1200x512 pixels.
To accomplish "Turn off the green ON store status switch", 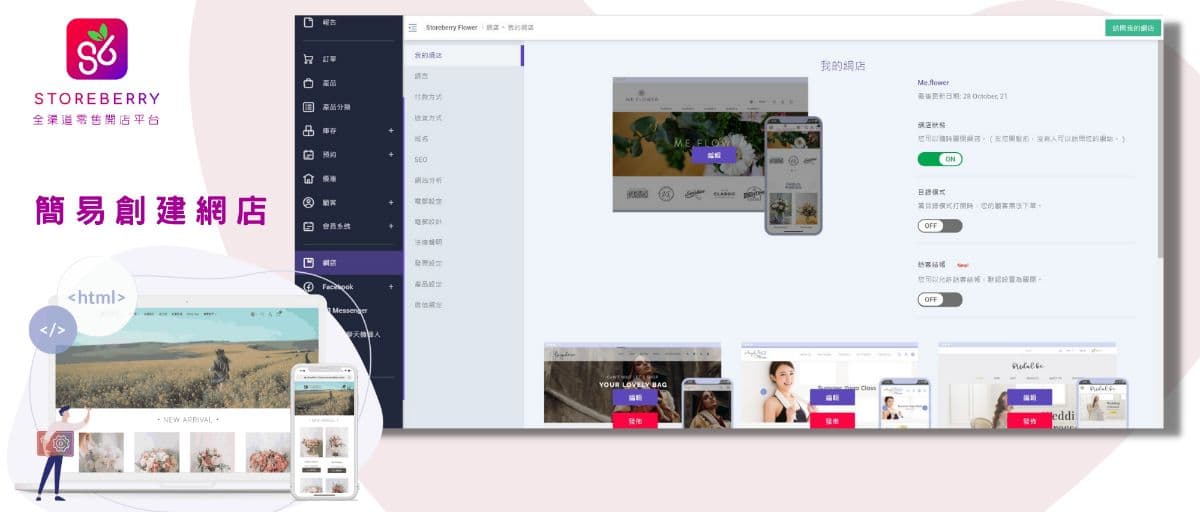I will coord(940,159).
